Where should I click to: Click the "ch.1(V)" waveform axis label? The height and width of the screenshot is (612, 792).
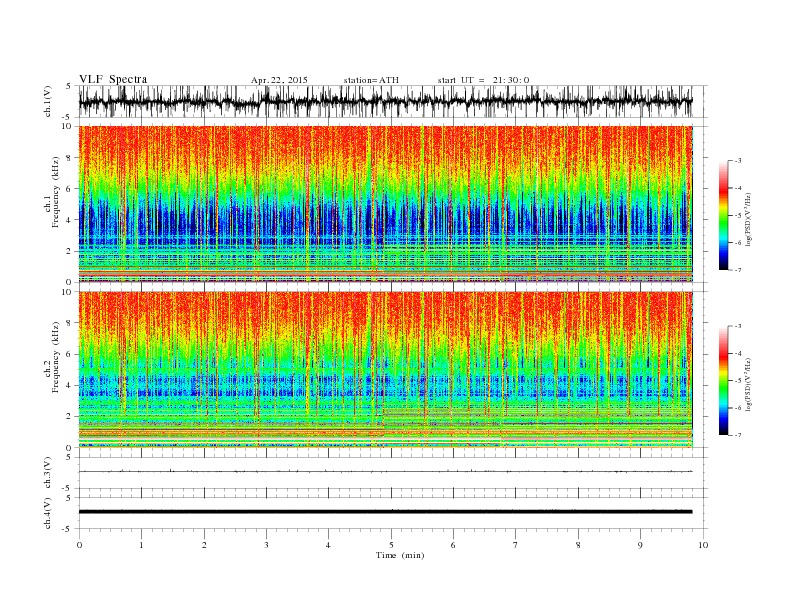(48, 101)
